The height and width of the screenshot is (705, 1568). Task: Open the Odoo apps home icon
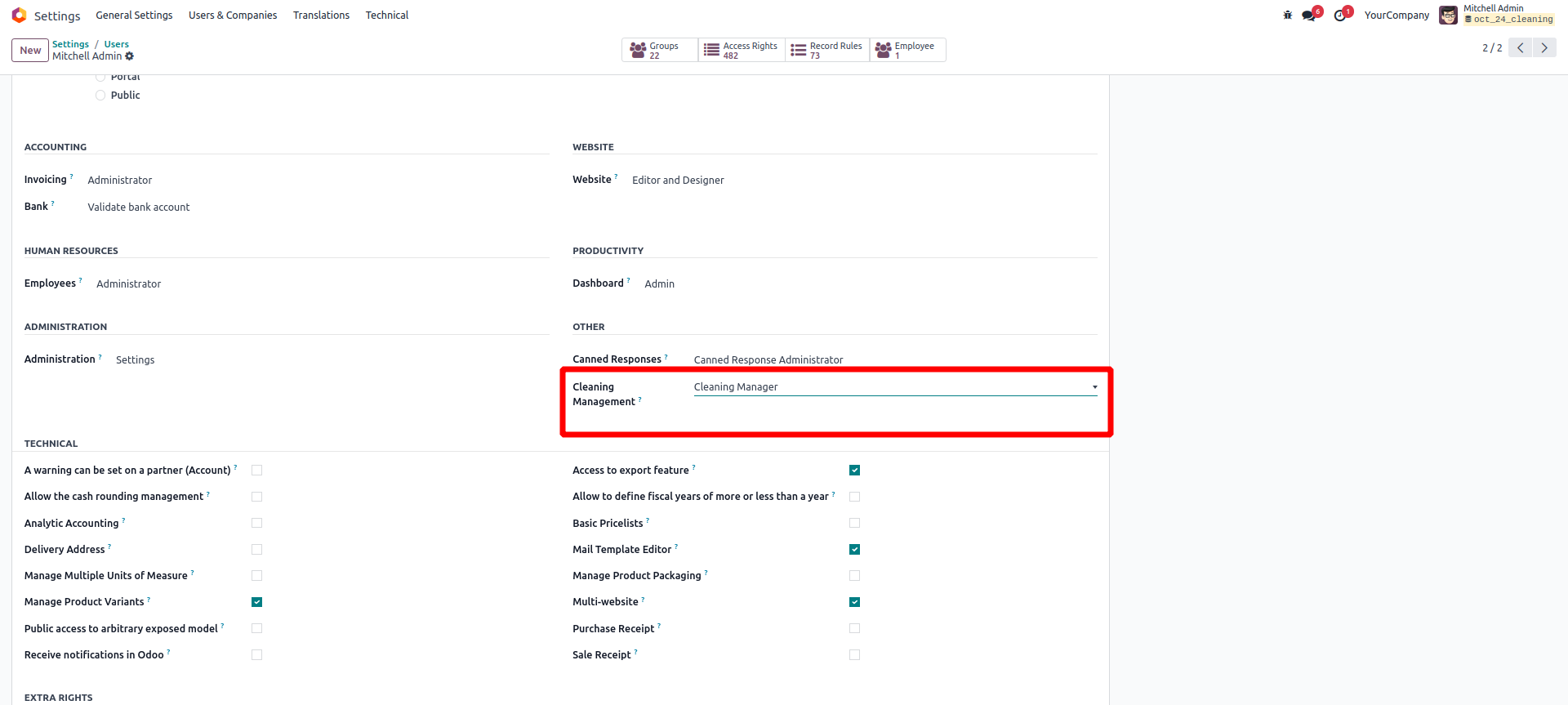coord(19,16)
